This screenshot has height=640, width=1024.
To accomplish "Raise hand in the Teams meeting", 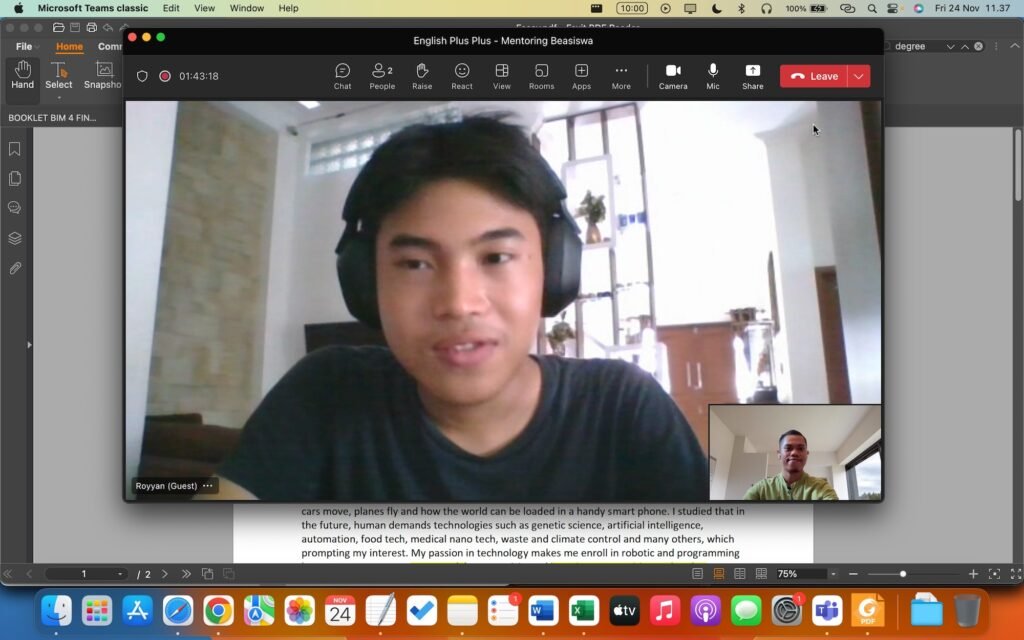I will [x=421, y=76].
